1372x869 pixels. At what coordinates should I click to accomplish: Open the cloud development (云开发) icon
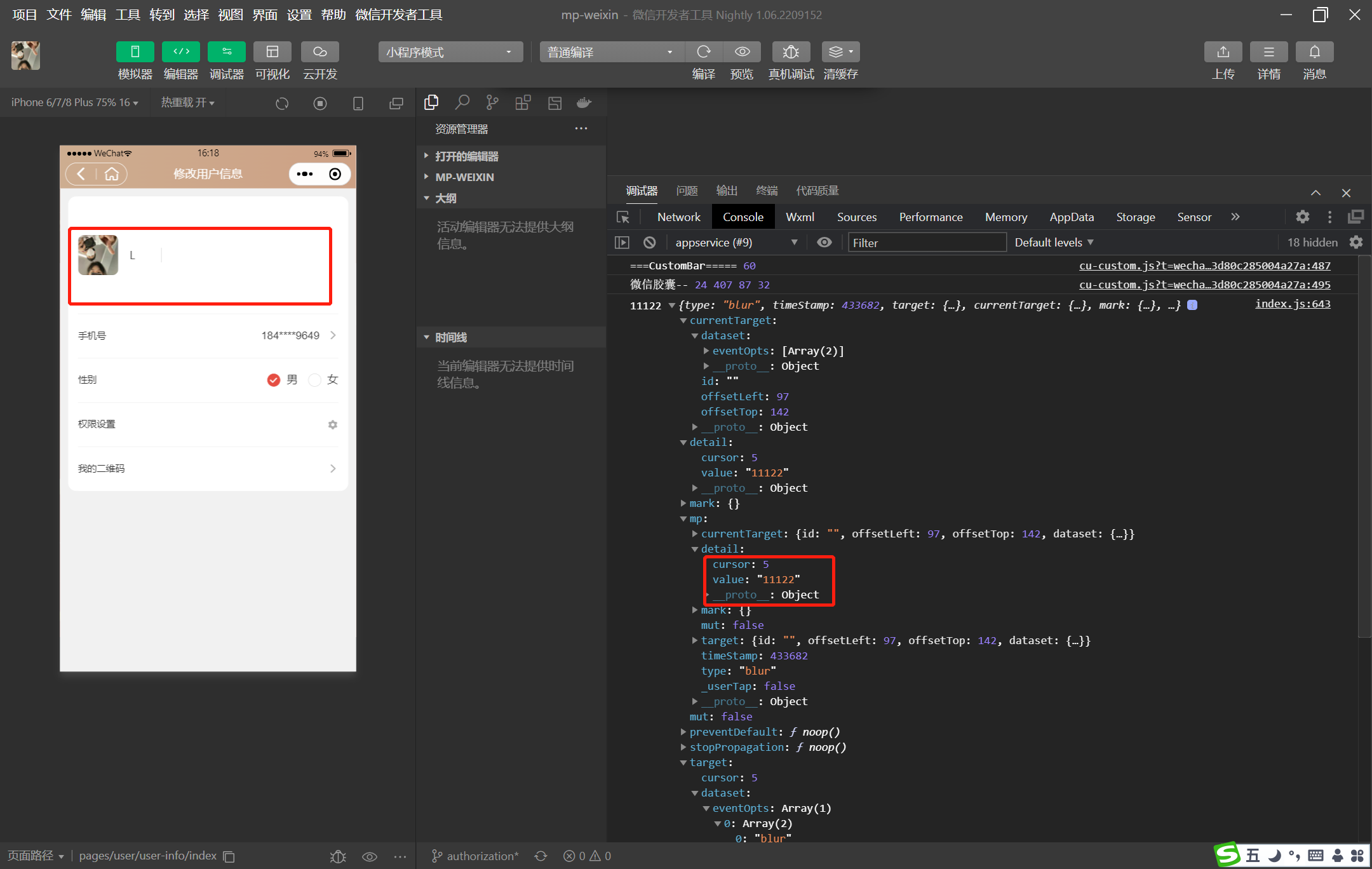(319, 52)
